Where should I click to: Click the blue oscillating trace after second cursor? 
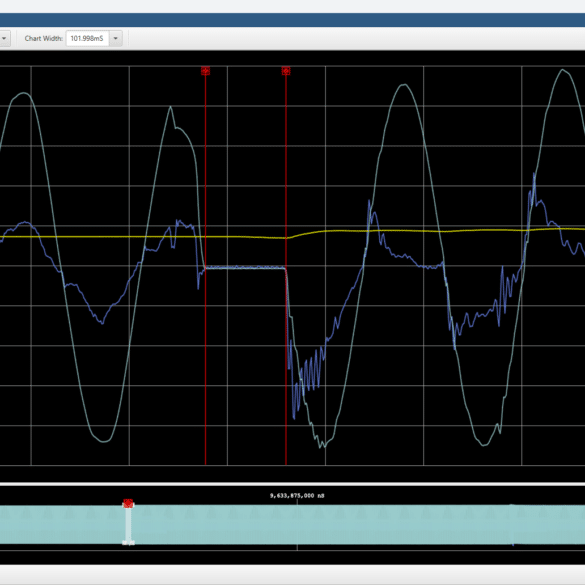point(304,373)
